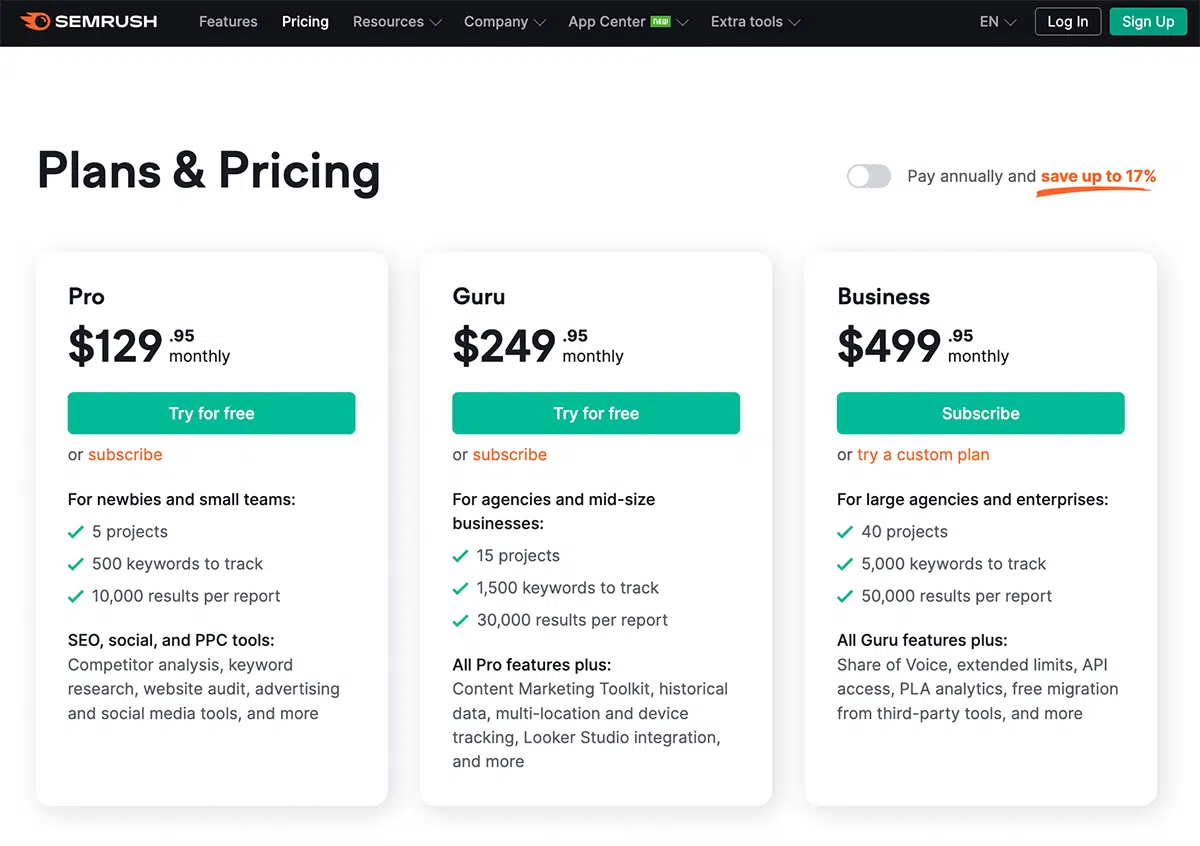Toggle the Pay annually switch
The image size is (1200, 846).
coord(869,176)
